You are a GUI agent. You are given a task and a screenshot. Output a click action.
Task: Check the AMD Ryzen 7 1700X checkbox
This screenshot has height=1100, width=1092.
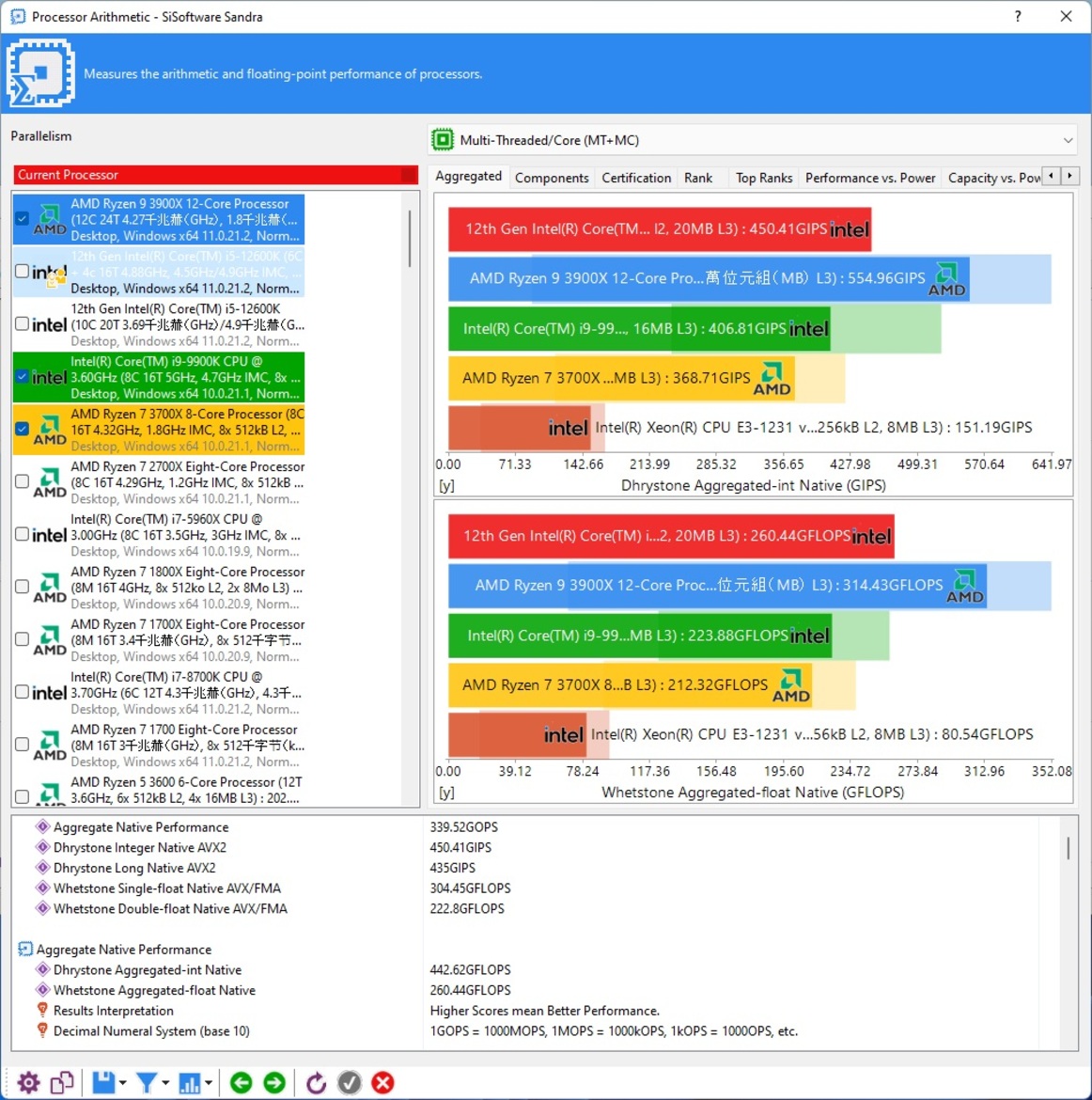22,639
